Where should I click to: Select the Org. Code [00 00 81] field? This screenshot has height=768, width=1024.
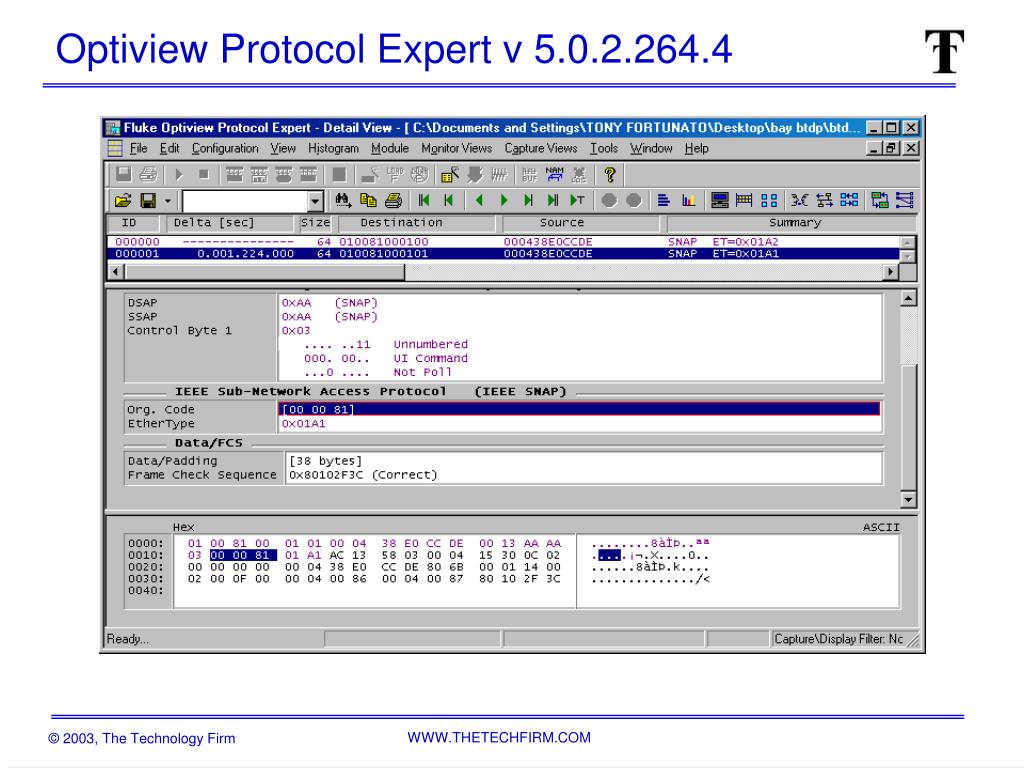579,409
